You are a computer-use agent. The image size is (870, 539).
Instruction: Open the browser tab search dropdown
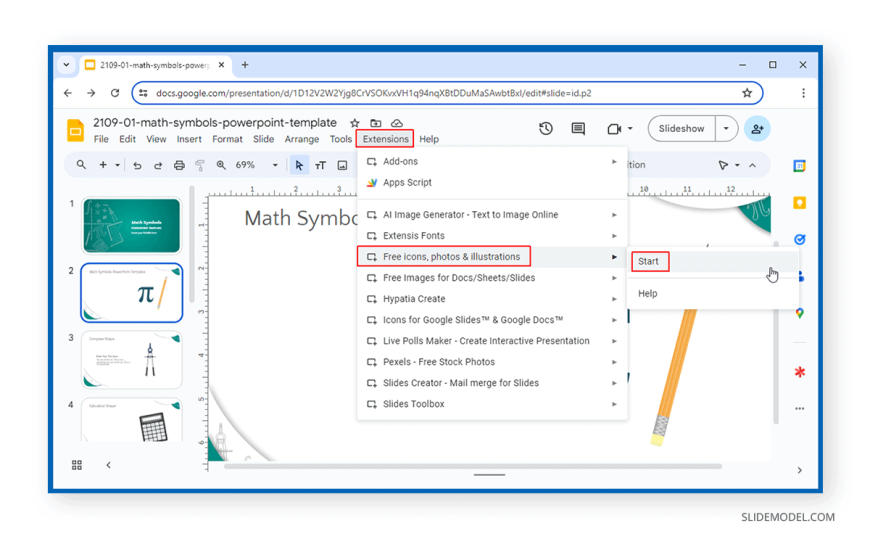click(67, 65)
